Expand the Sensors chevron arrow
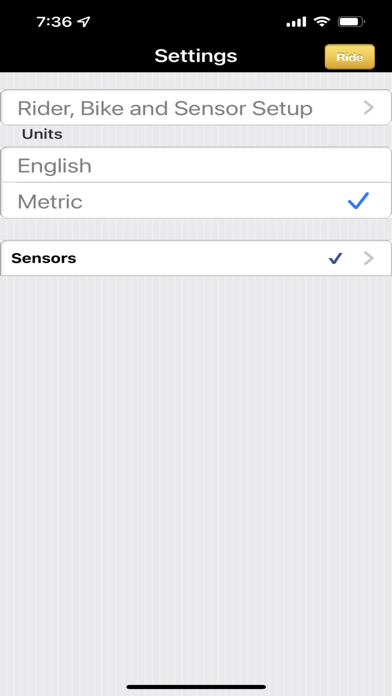The image size is (392, 696). [369, 258]
